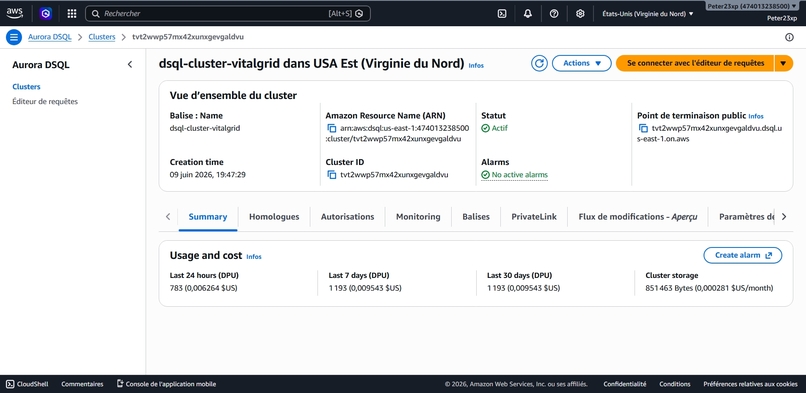Image resolution: width=806 pixels, height=393 pixels.
Task: Copy the Cluster ID value
Action: tap(332, 175)
